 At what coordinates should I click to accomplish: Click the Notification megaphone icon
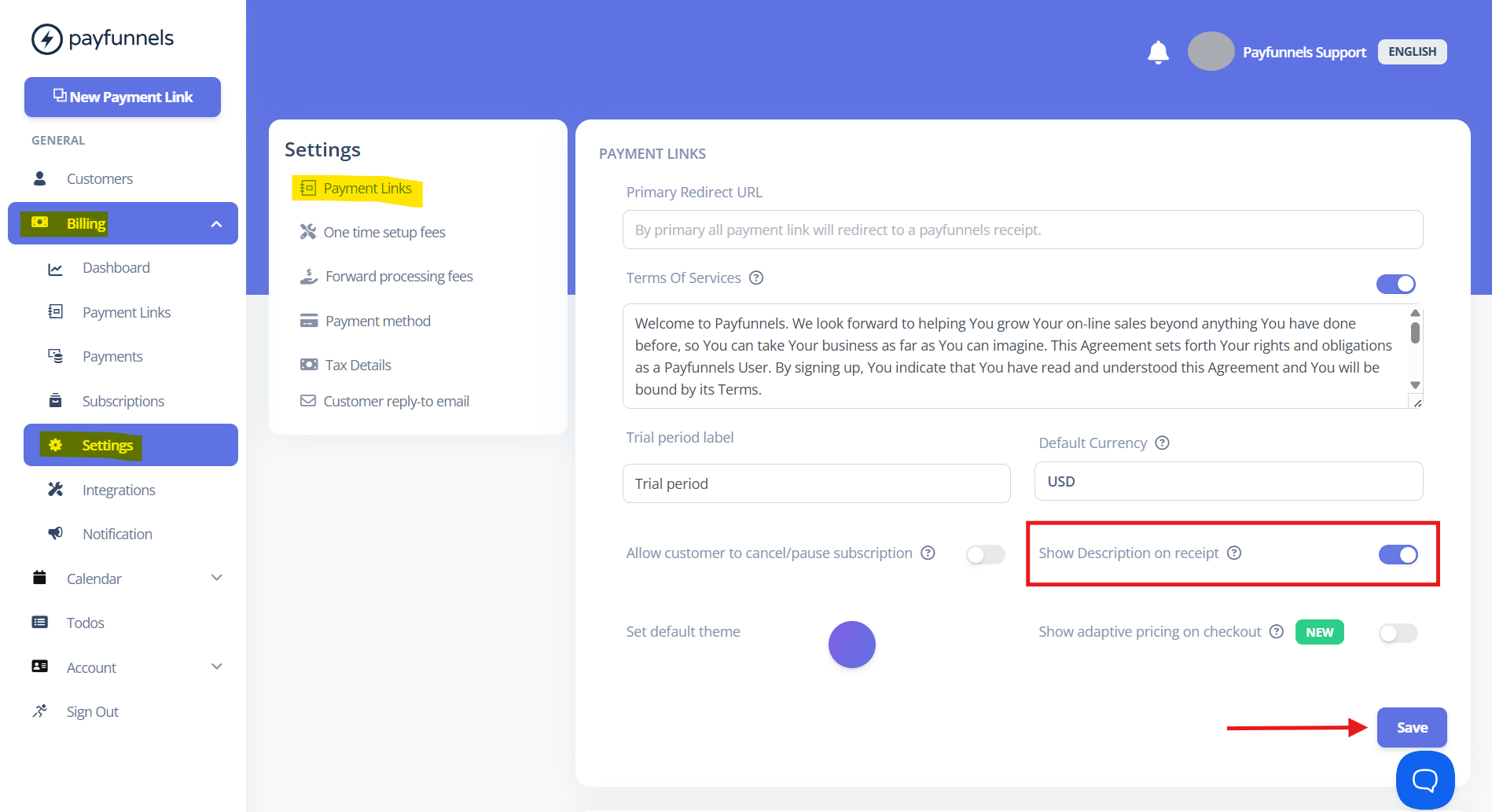pyautogui.click(x=55, y=533)
